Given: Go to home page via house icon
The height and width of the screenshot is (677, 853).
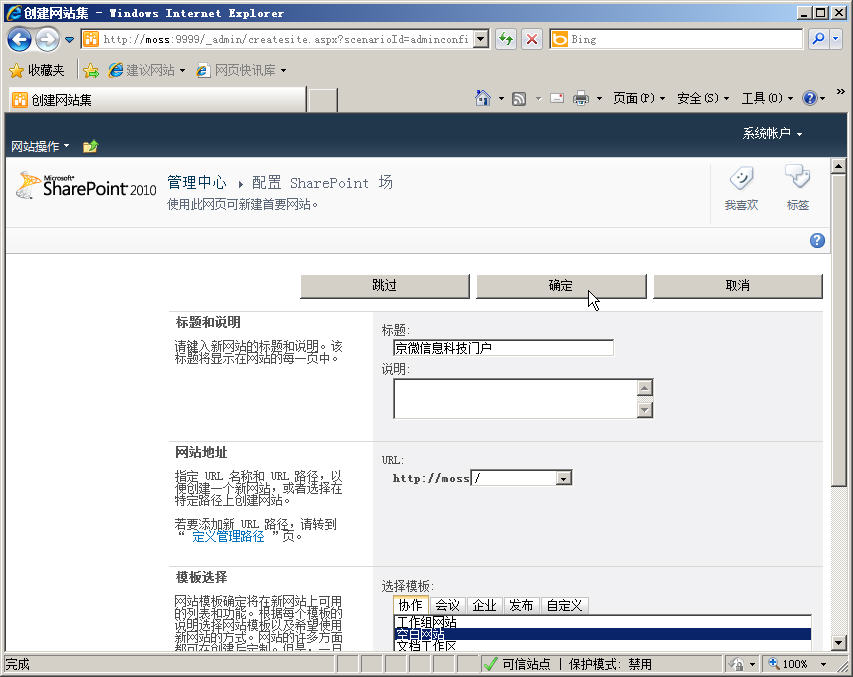Looking at the screenshot, I should coord(483,98).
